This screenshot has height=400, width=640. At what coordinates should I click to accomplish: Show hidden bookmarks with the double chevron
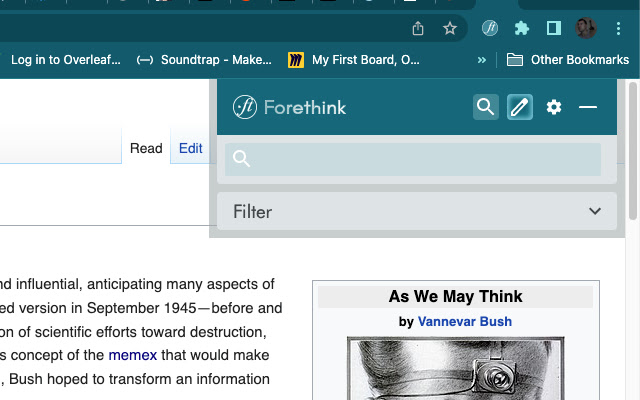tap(482, 60)
